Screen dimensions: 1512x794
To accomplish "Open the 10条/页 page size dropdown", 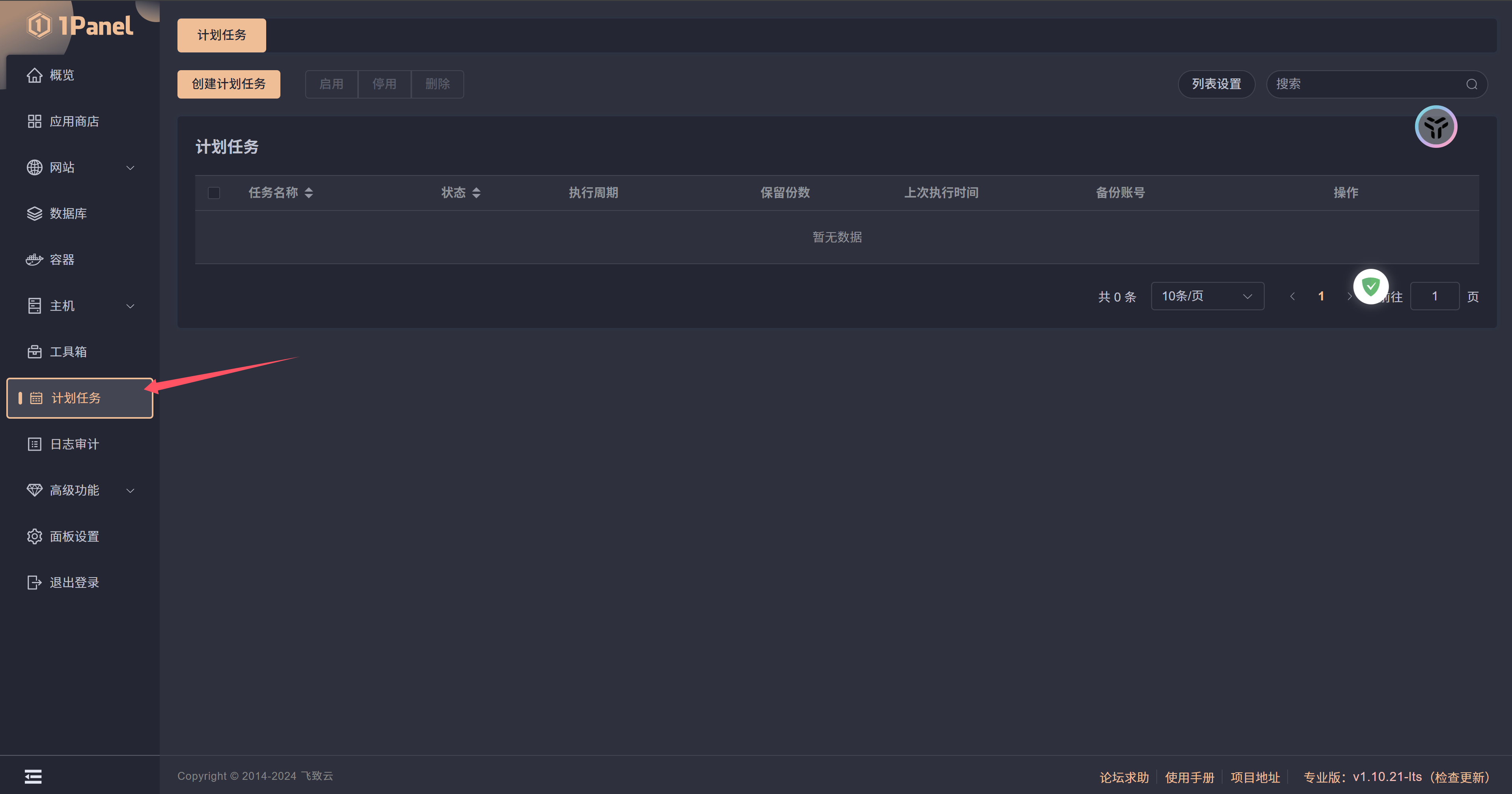I will [x=1208, y=296].
